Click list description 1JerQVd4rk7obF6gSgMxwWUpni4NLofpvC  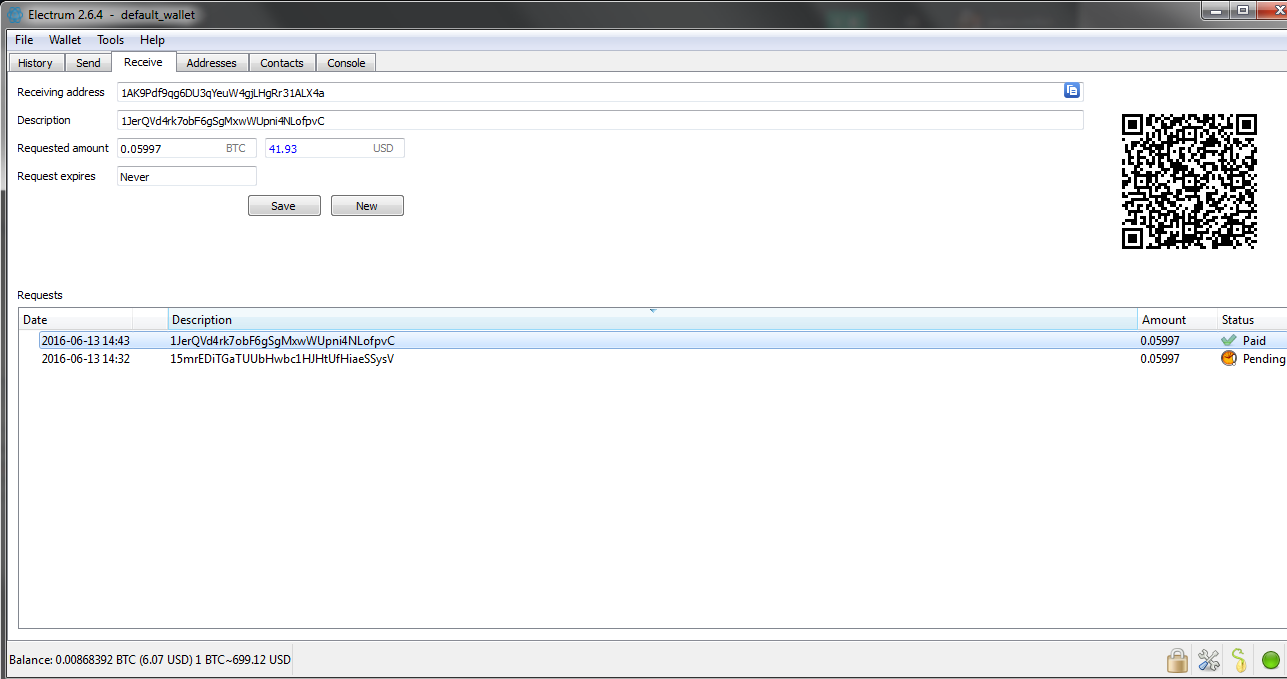(x=283, y=341)
